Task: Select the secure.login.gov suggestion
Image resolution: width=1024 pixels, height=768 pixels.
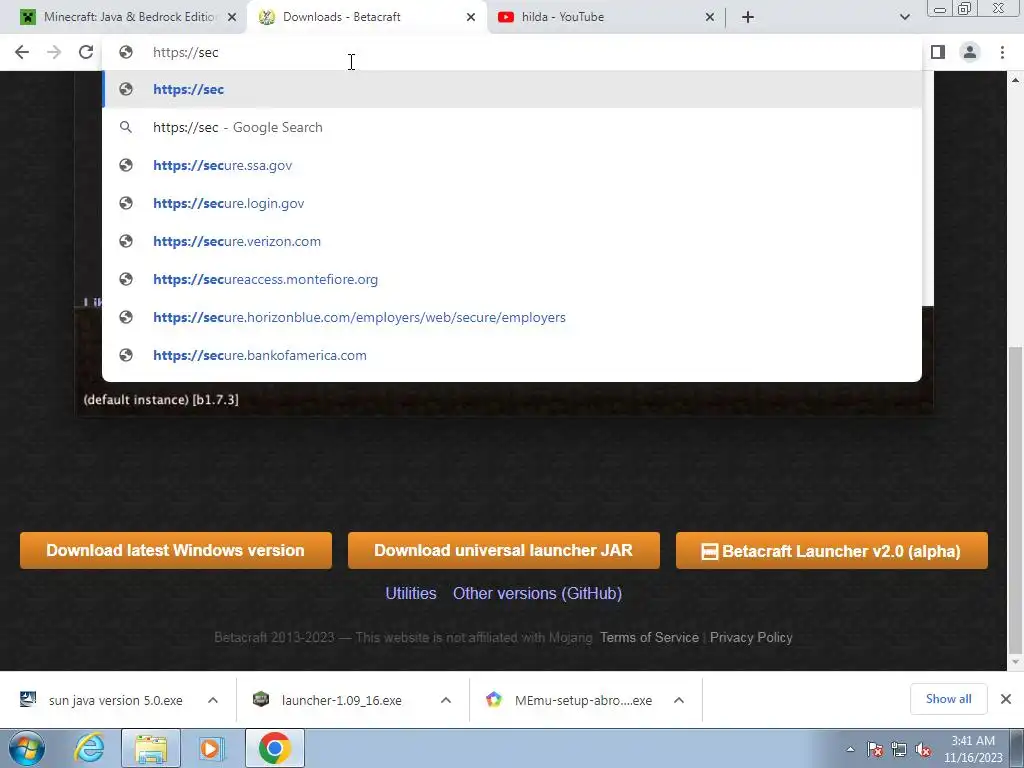Action: coord(512,203)
